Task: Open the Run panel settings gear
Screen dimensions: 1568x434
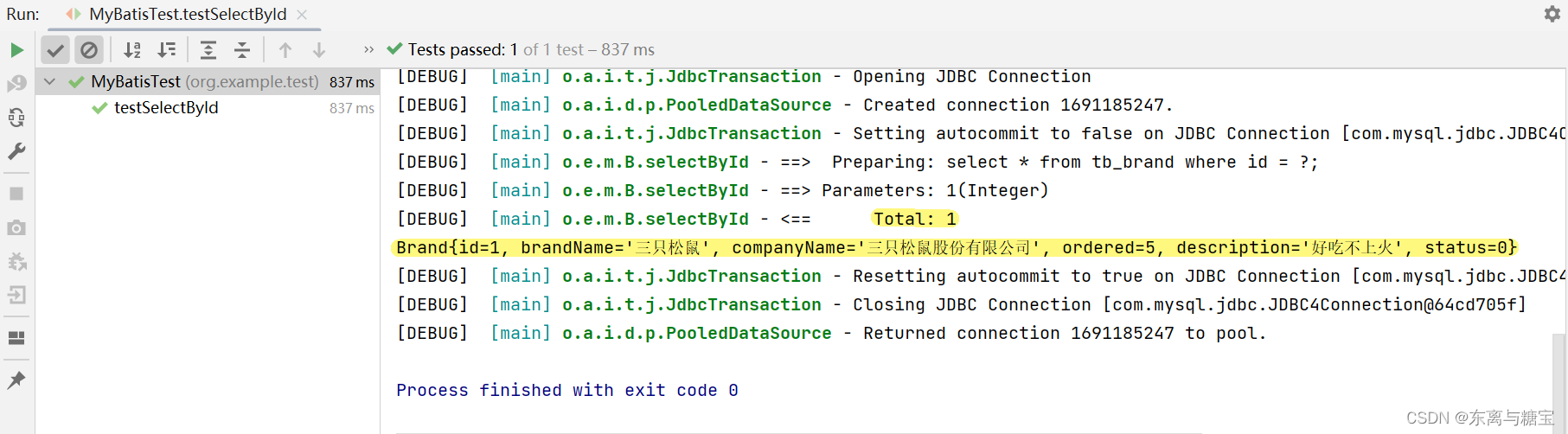Action: coord(1552,14)
